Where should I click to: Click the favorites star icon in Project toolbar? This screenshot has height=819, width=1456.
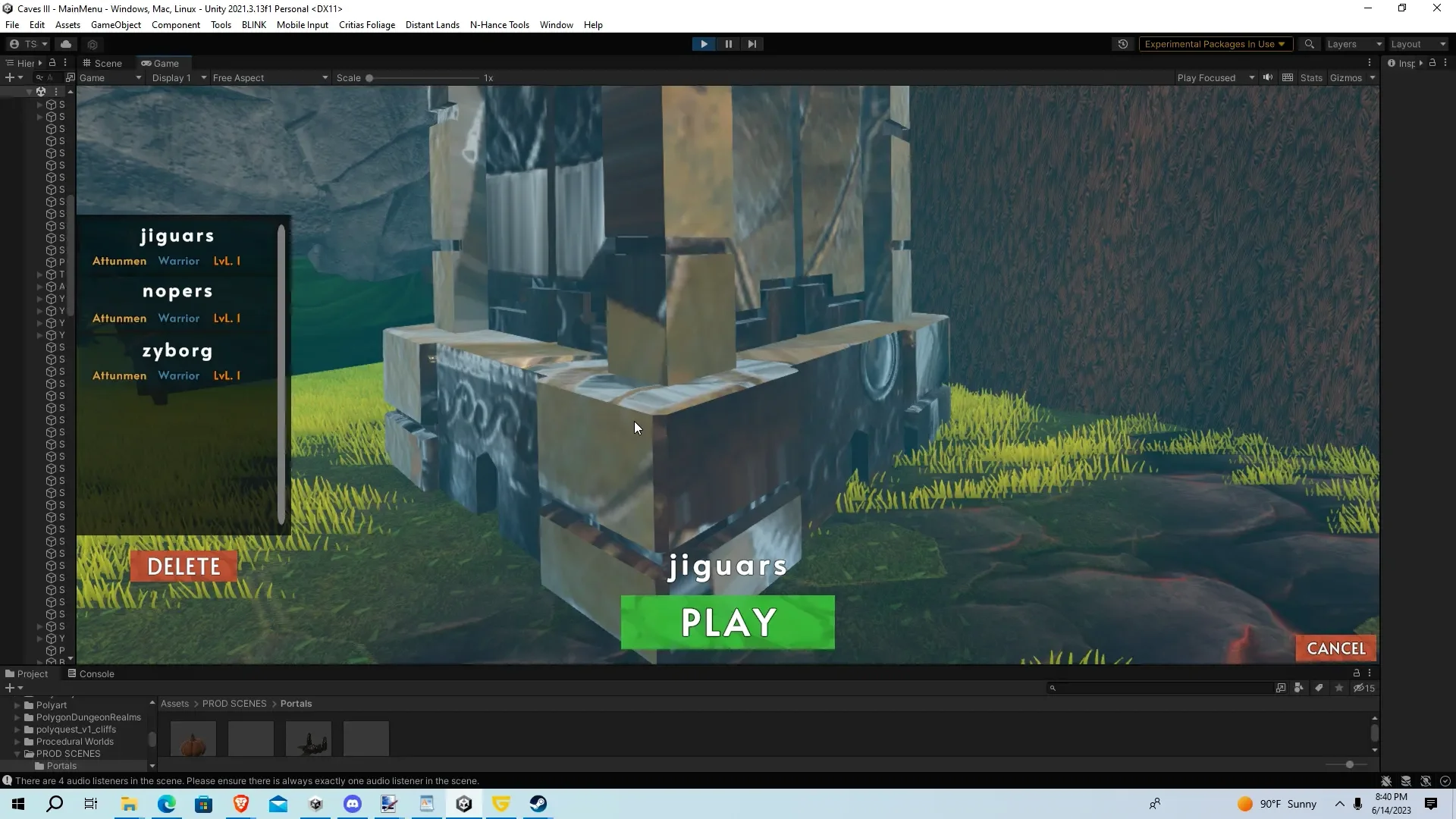pos(1339,688)
